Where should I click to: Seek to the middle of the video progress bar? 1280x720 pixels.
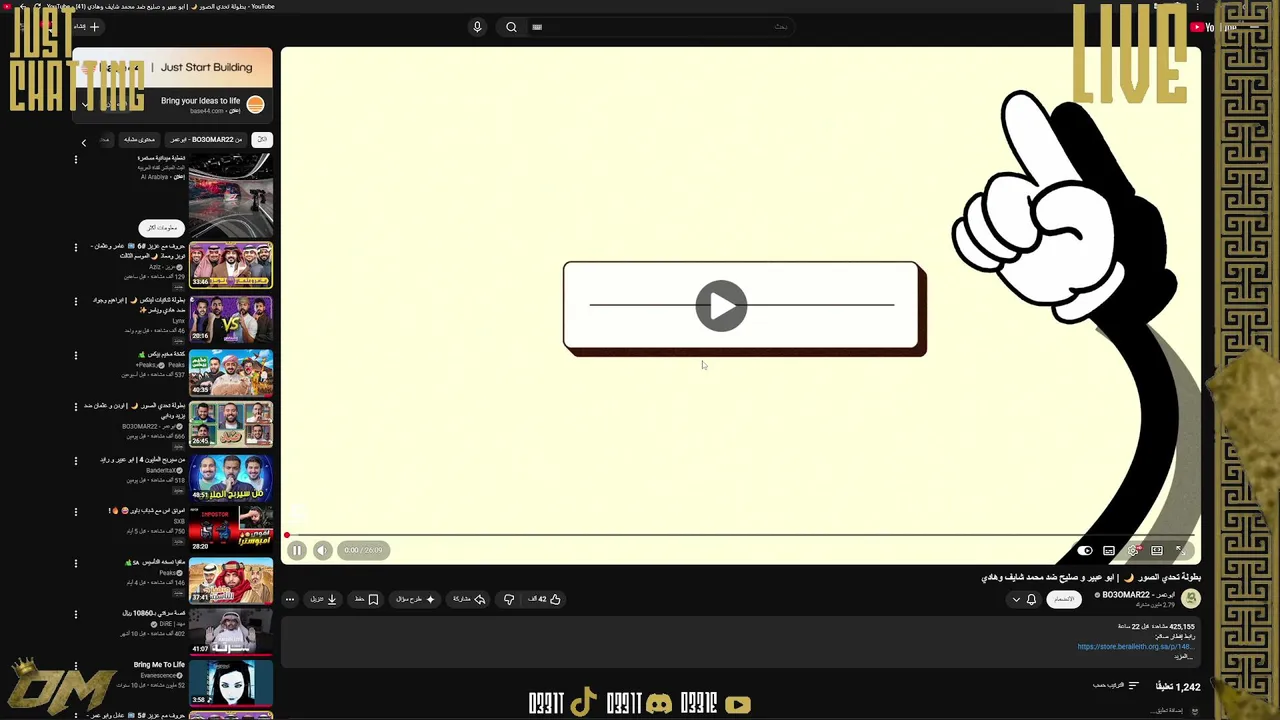(x=740, y=536)
